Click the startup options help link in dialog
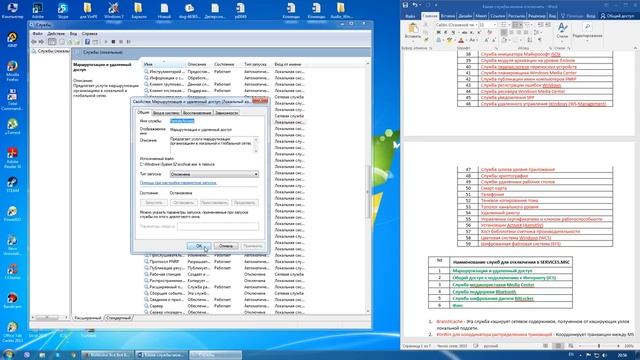Viewport: 640px width, 360px height. click(178, 183)
